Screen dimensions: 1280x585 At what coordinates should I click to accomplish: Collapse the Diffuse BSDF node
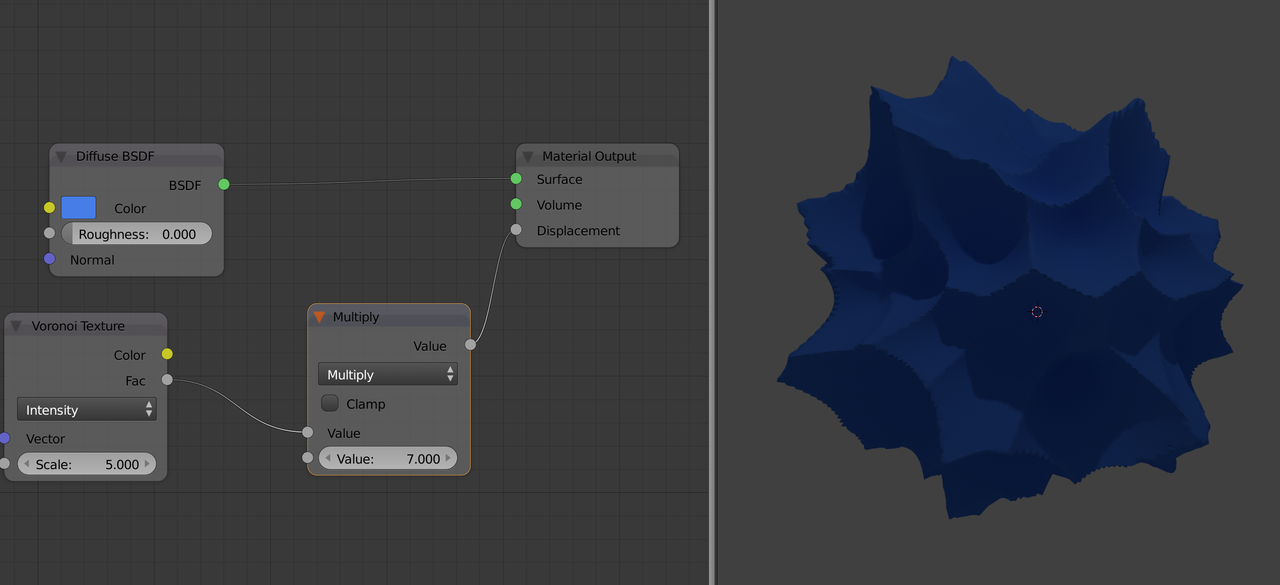point(61,157)
